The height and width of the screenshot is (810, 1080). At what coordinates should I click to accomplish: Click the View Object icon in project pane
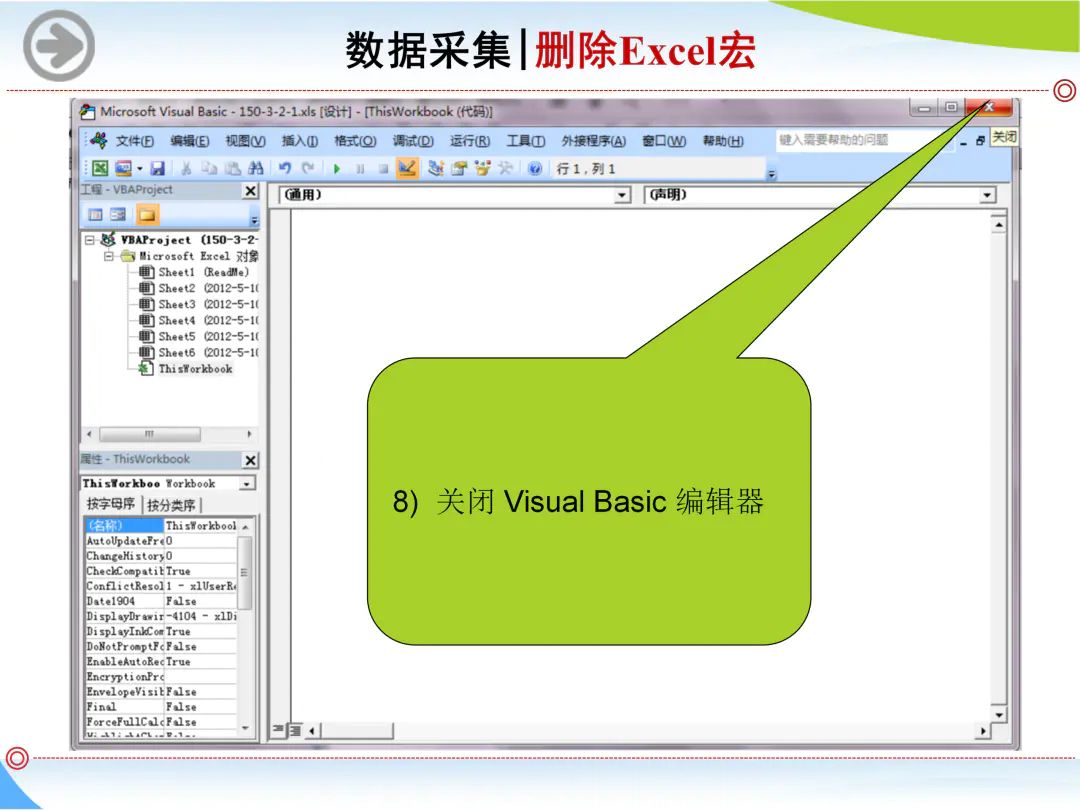[x=118, y=215]
